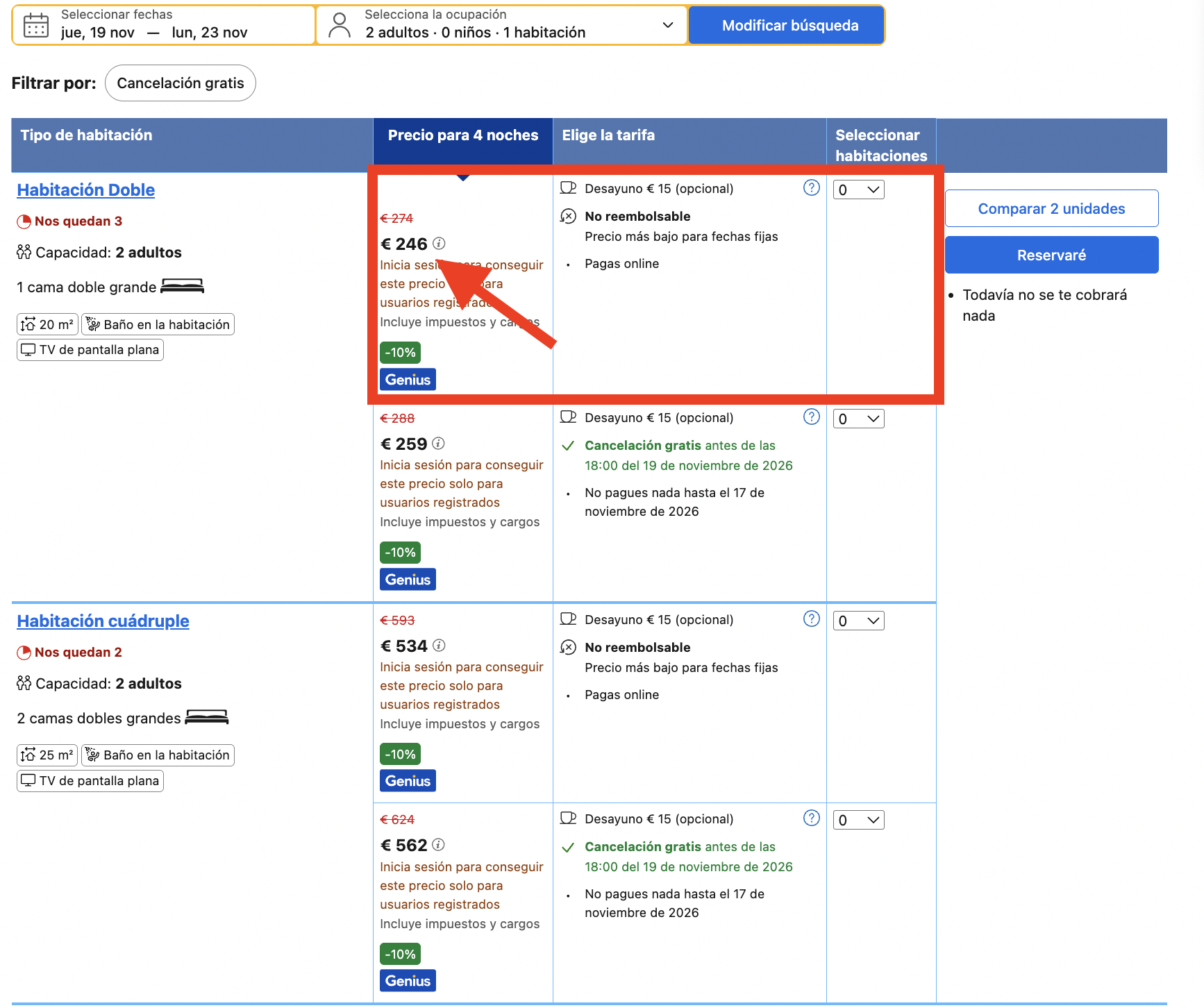
Task: Open help icon for € 534 rate breakfast
Action: pos(811,619)
